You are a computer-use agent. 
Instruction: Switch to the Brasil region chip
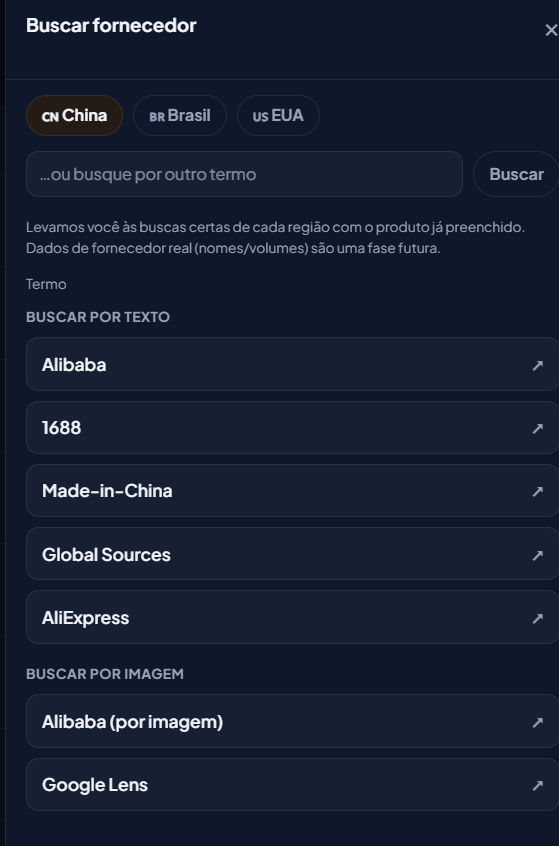tap(180, 115)
